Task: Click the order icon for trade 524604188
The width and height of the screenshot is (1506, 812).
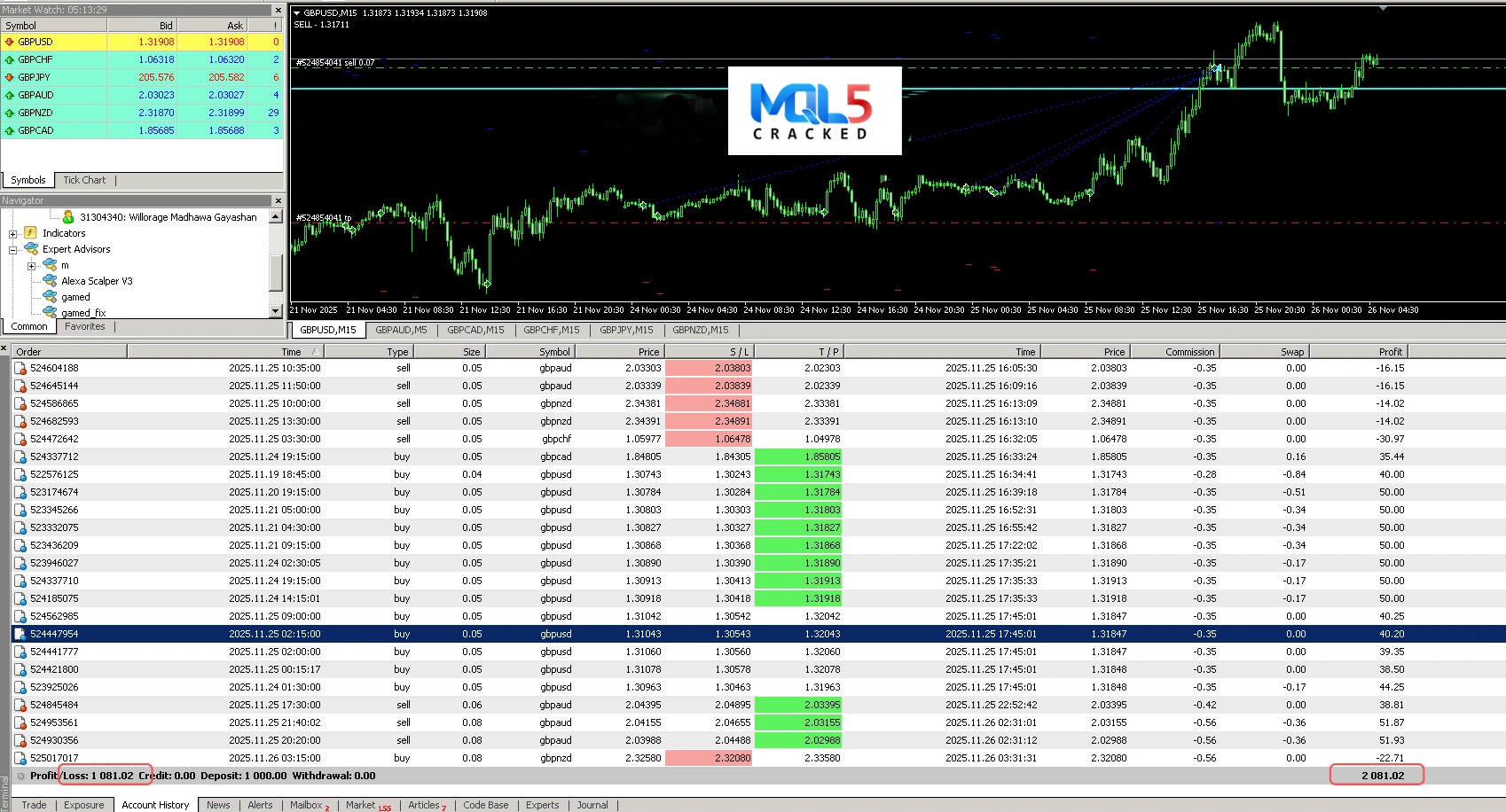Action: point(20,368)
